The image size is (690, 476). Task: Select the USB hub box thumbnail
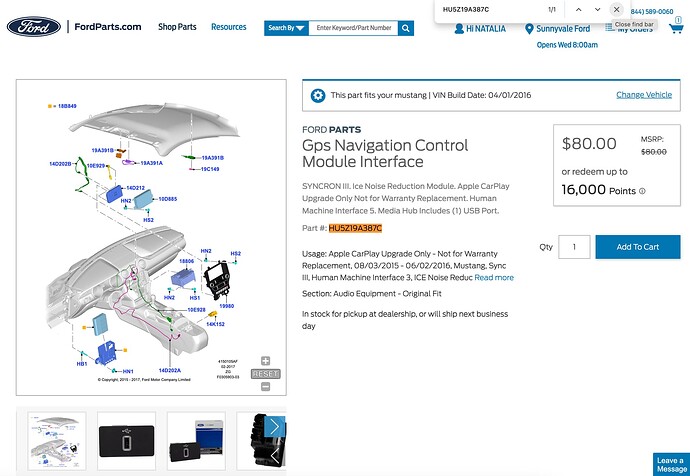196,440
